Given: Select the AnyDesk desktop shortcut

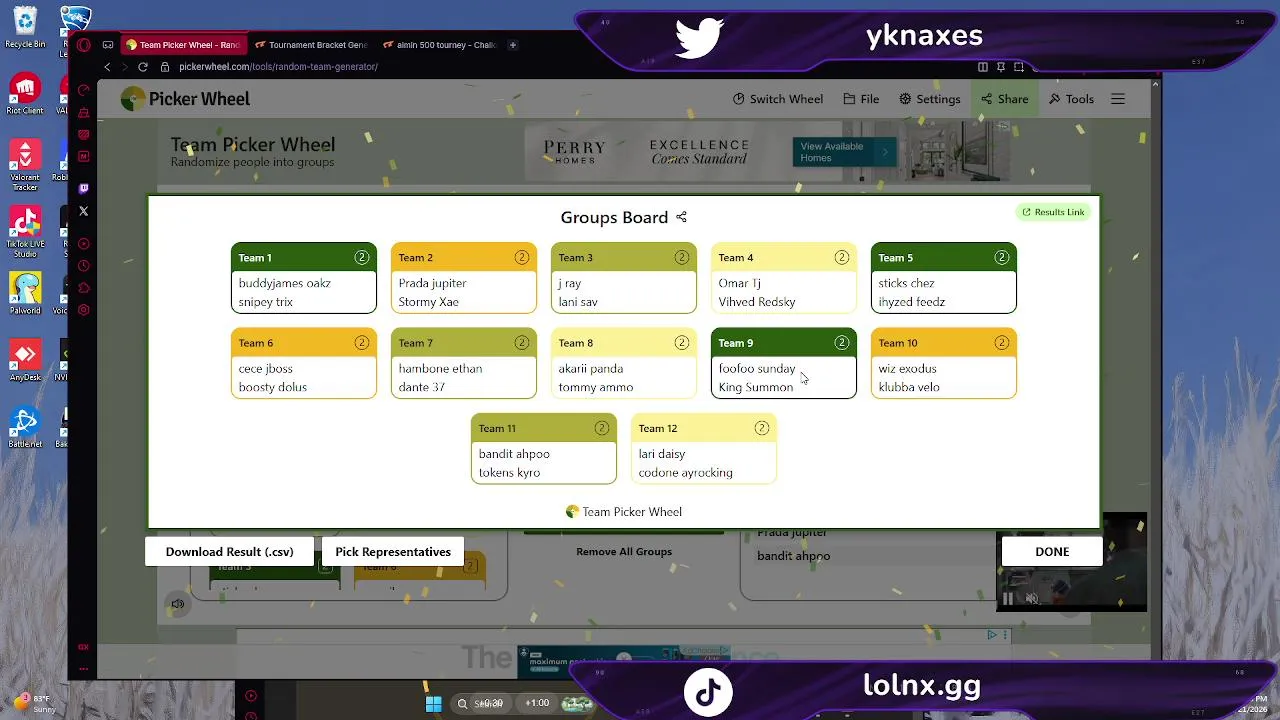Looking at the screenshot, I should point(25,360).
